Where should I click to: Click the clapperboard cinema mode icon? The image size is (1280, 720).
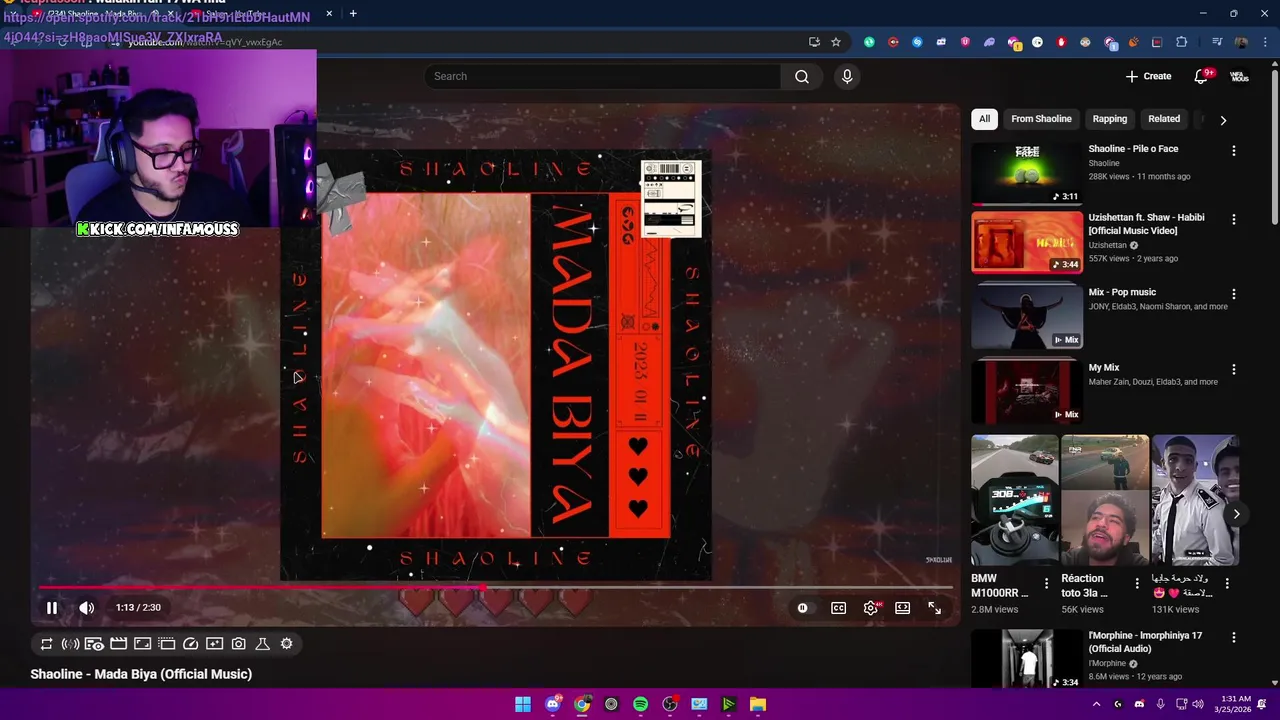118,644
